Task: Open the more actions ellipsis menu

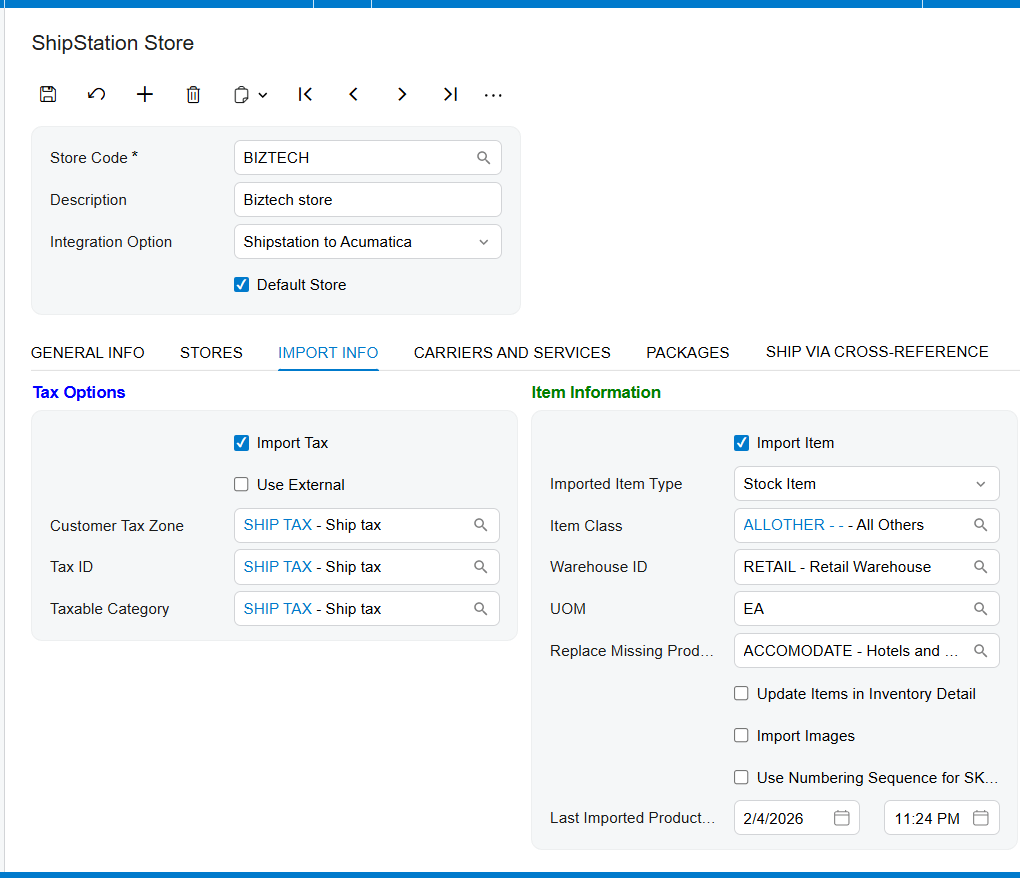Action: [493, 96]
